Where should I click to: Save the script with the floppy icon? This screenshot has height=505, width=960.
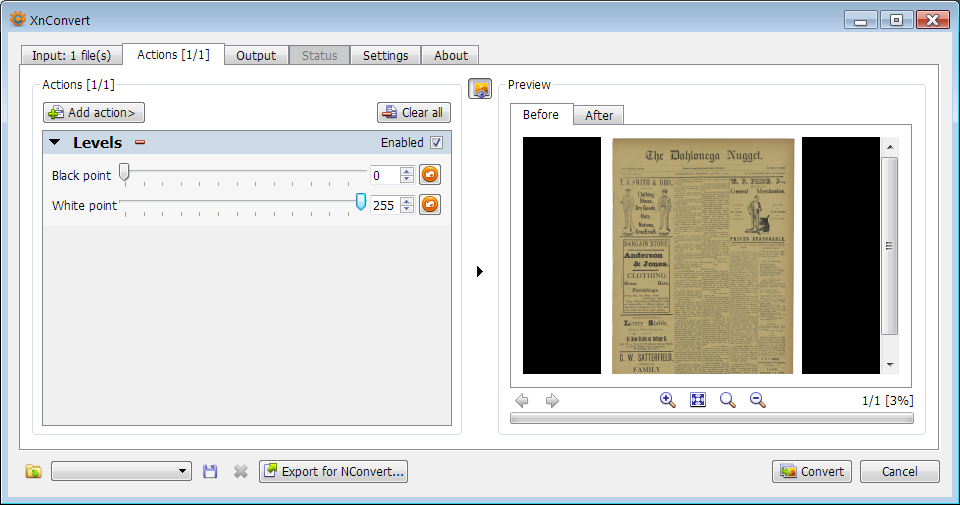tap(210, 471)
